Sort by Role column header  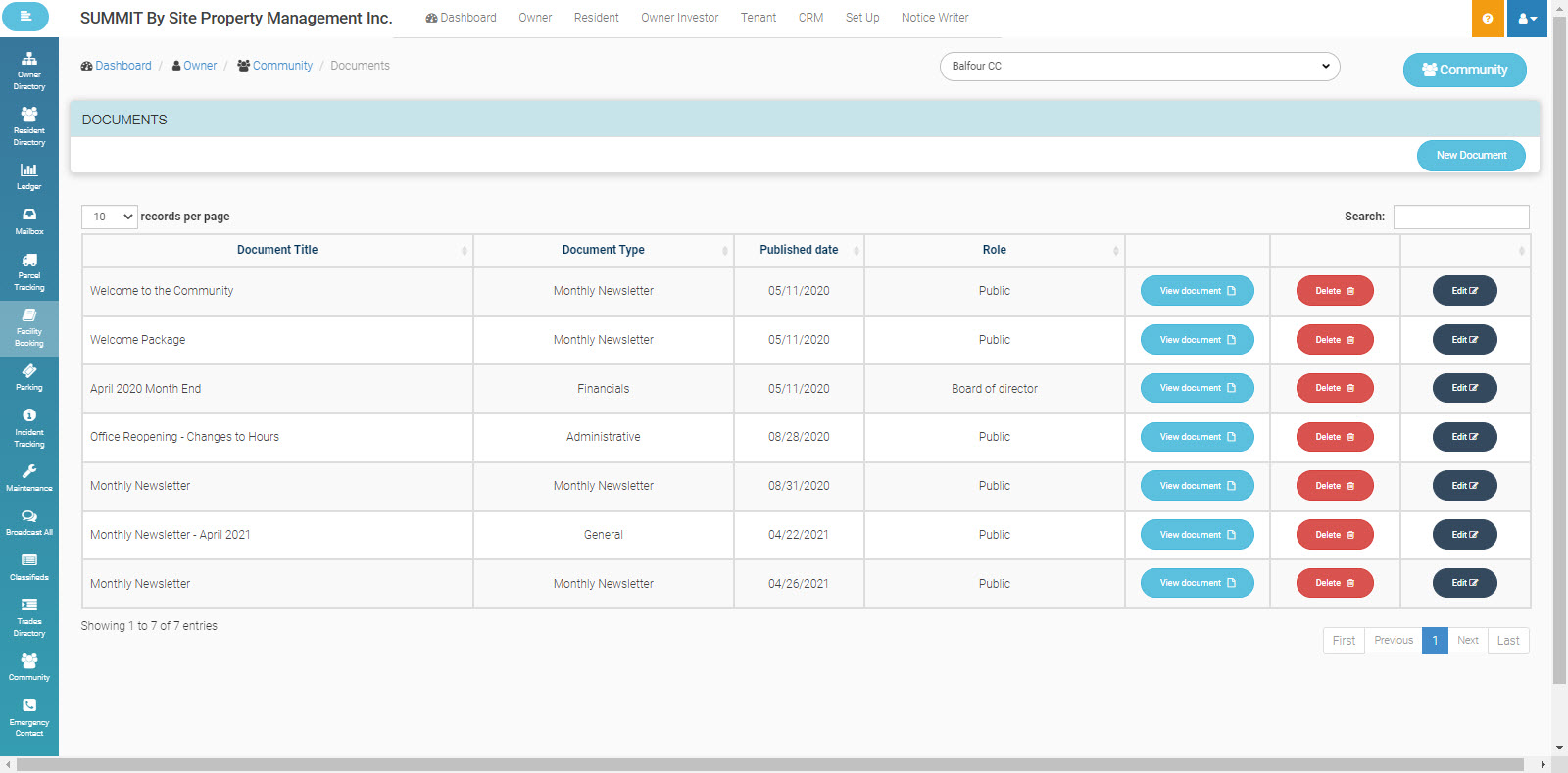(995, 250)
